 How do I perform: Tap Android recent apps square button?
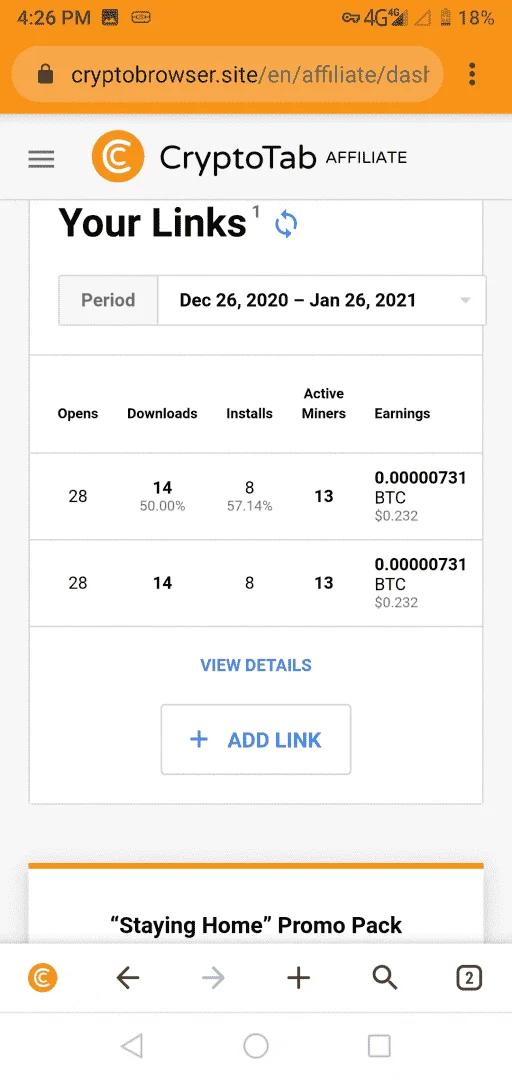click(379, 1046)
